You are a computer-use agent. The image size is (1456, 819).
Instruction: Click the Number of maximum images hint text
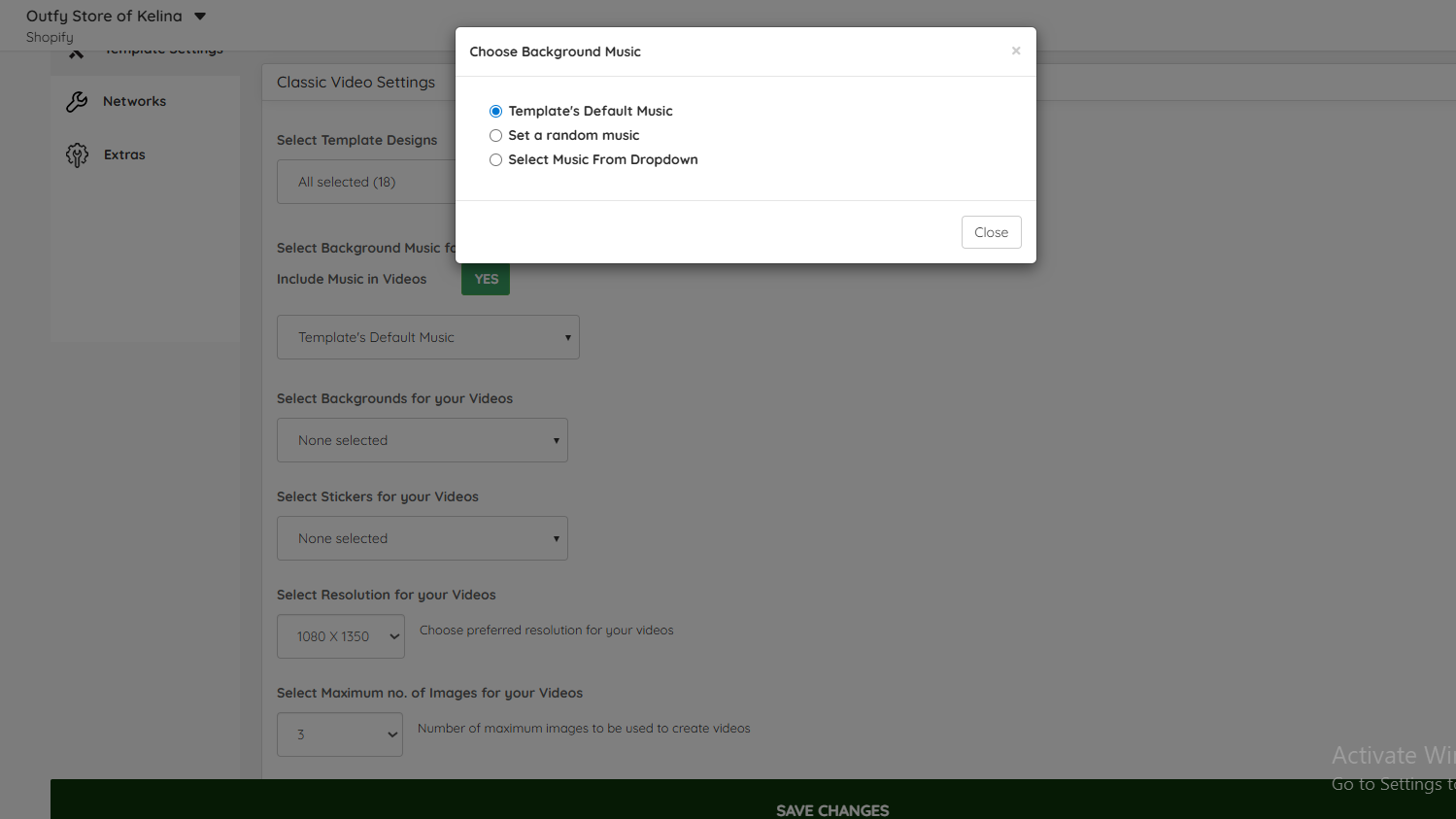click(584, 729)
